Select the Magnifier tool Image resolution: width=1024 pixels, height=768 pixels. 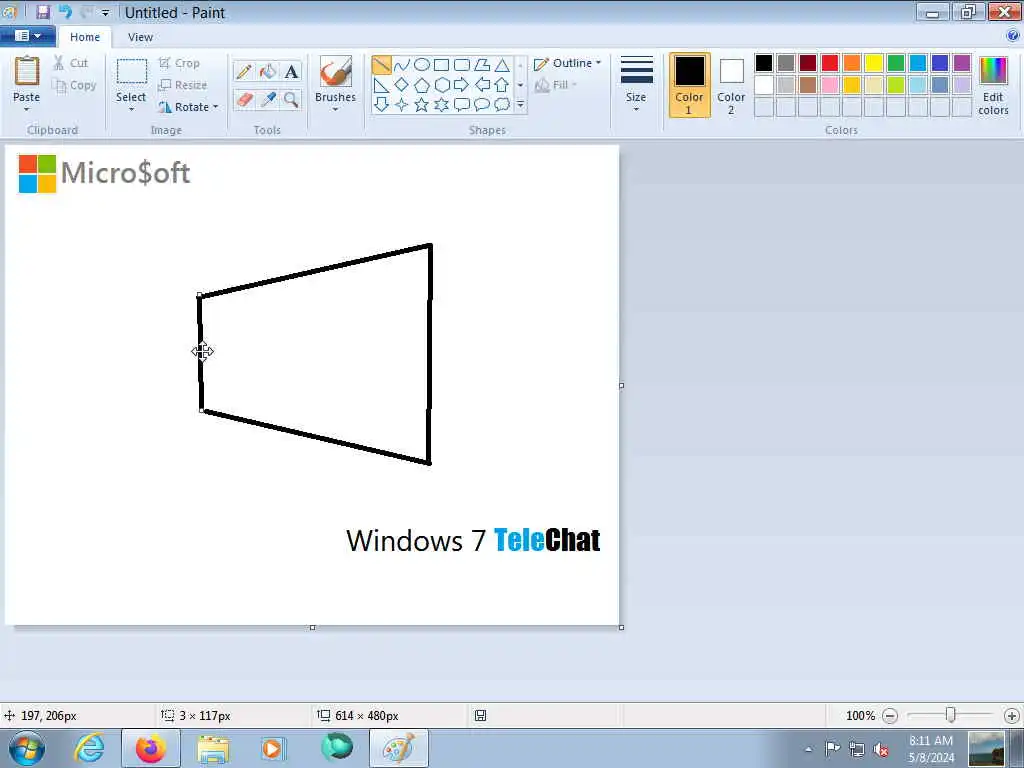[x=291, y=99]
